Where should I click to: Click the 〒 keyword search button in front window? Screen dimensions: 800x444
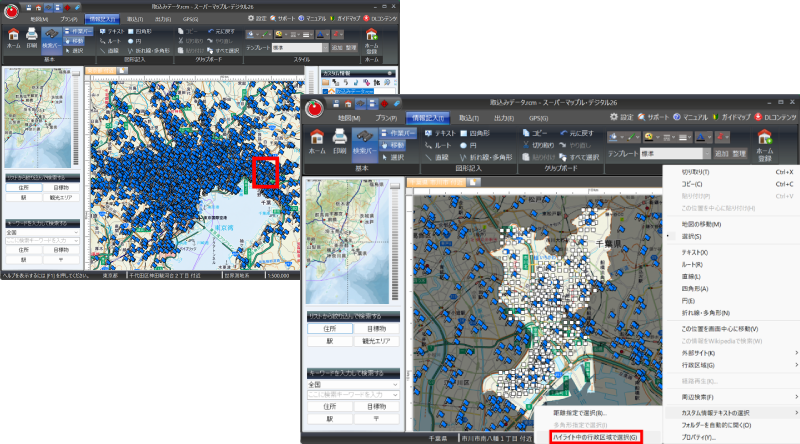pyautogui.click(x=376, y=419)
